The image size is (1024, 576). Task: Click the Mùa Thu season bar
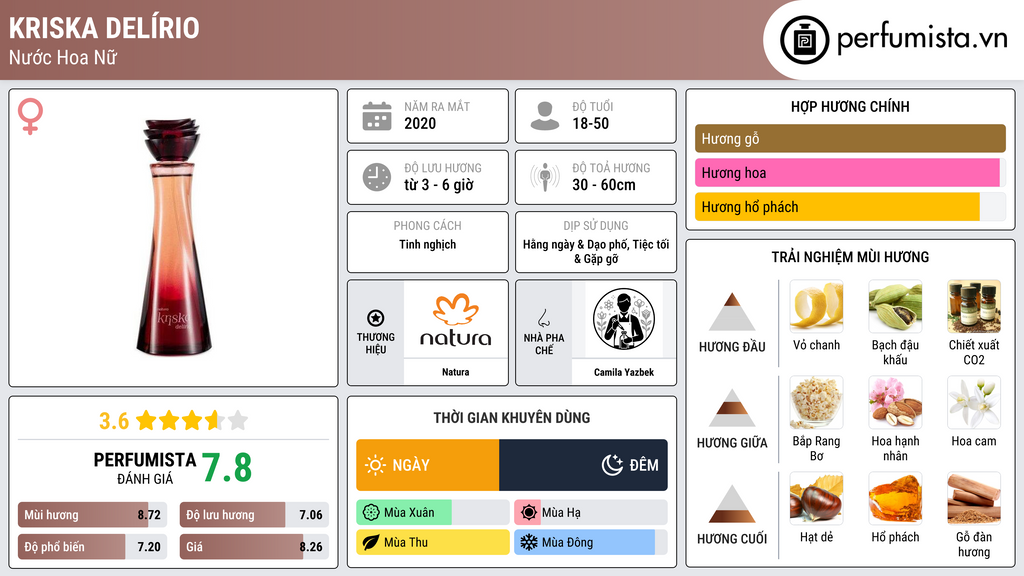[x=433, y=542]
